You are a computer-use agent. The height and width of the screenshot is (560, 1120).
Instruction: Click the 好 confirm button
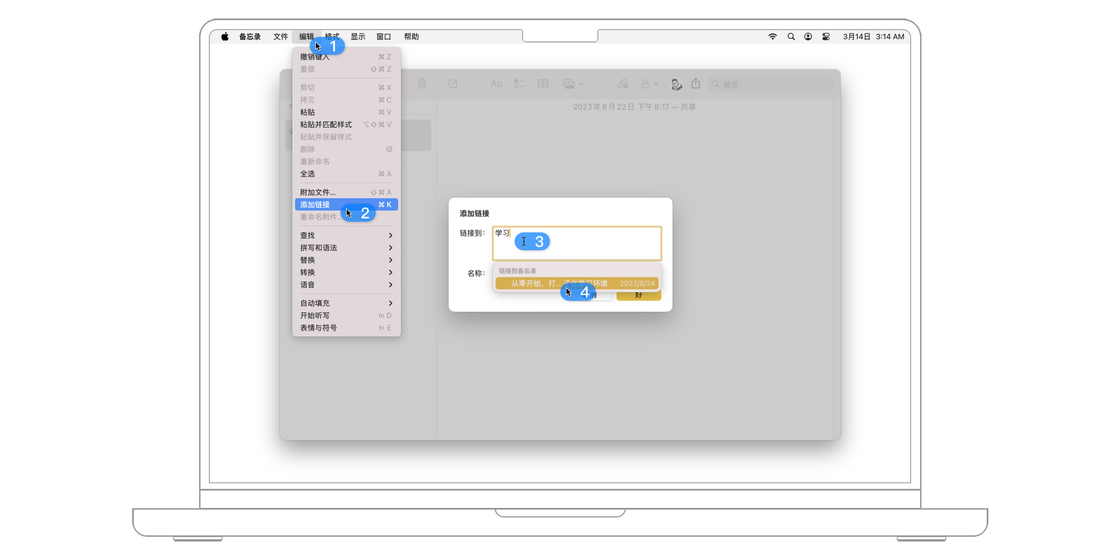coord(638,295)
